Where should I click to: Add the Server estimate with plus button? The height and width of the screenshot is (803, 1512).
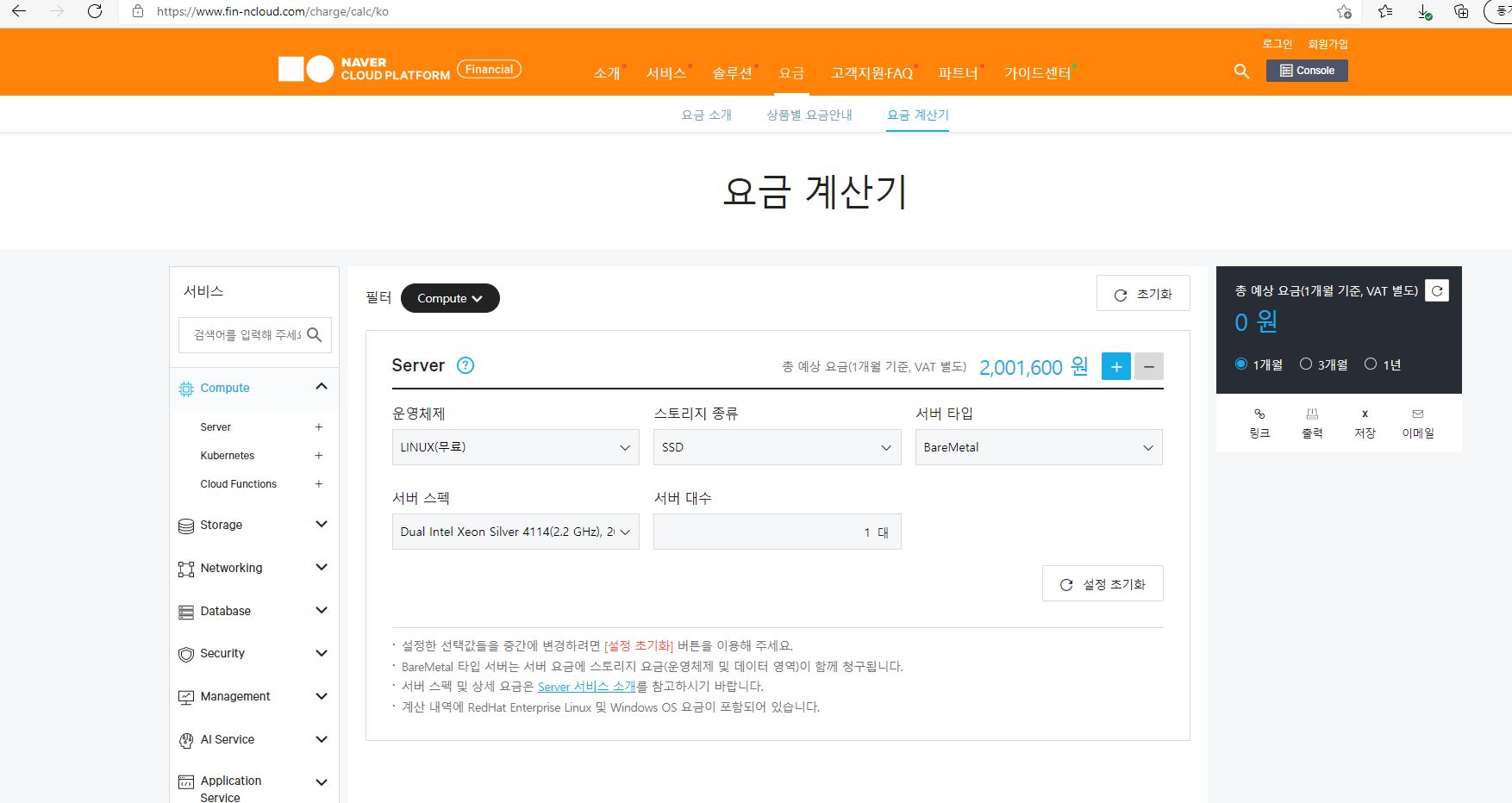point(1115,366)
